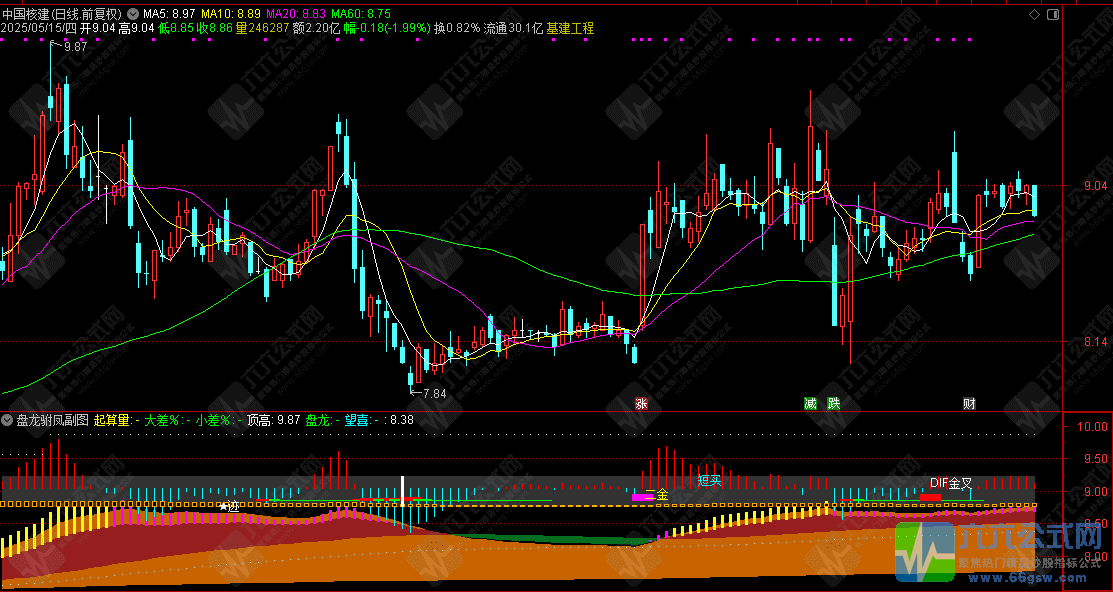The width and height of the screenshot is (1113, 592).
Task: Click the green 减 marker below the chart
Action: tap(810, 404)
